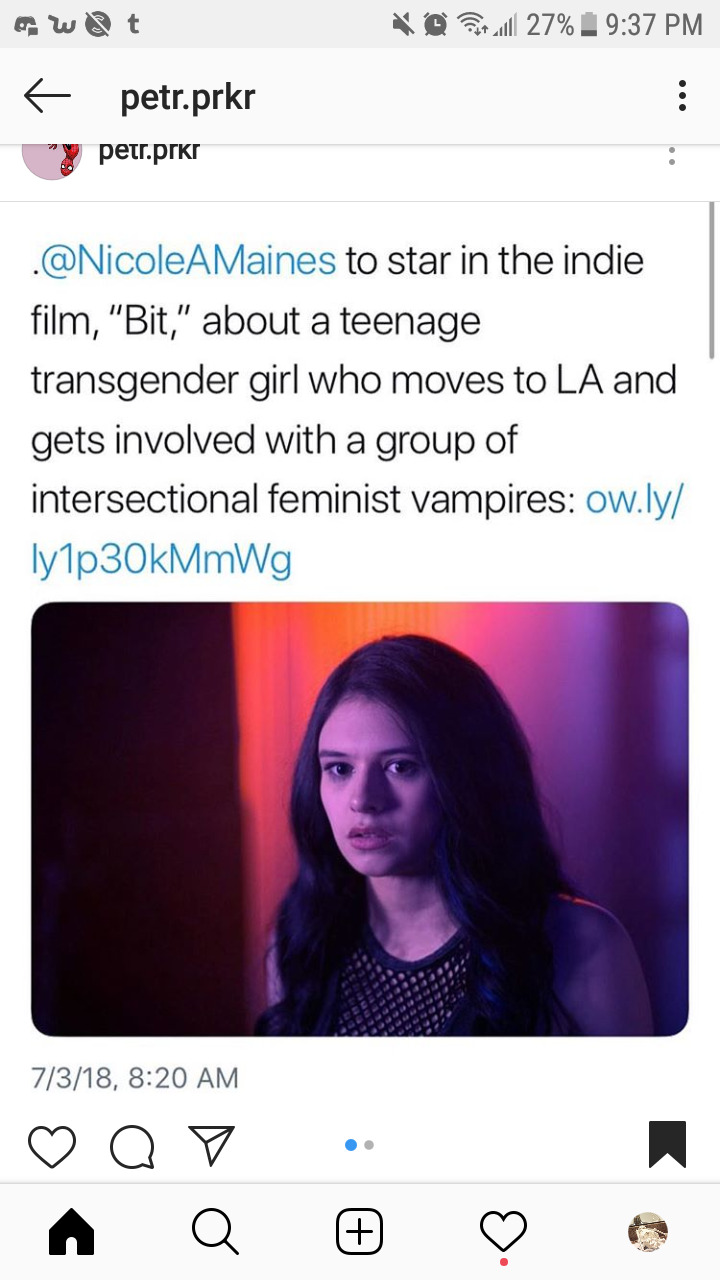This screenshot has width=720, height=1280.
Task: Tap the petr.prkr header title
Action: [x=188, y=97]
